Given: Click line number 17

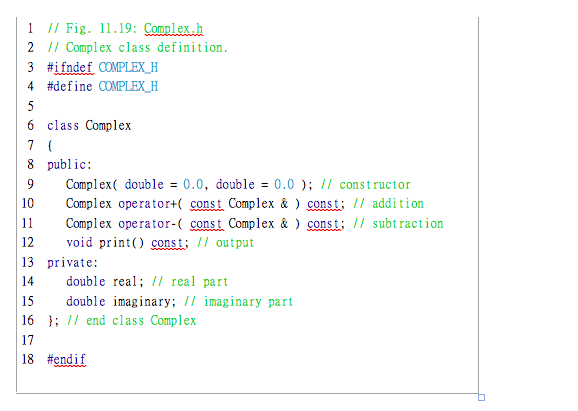Looking at the screenshot, I should click(27, 340).
